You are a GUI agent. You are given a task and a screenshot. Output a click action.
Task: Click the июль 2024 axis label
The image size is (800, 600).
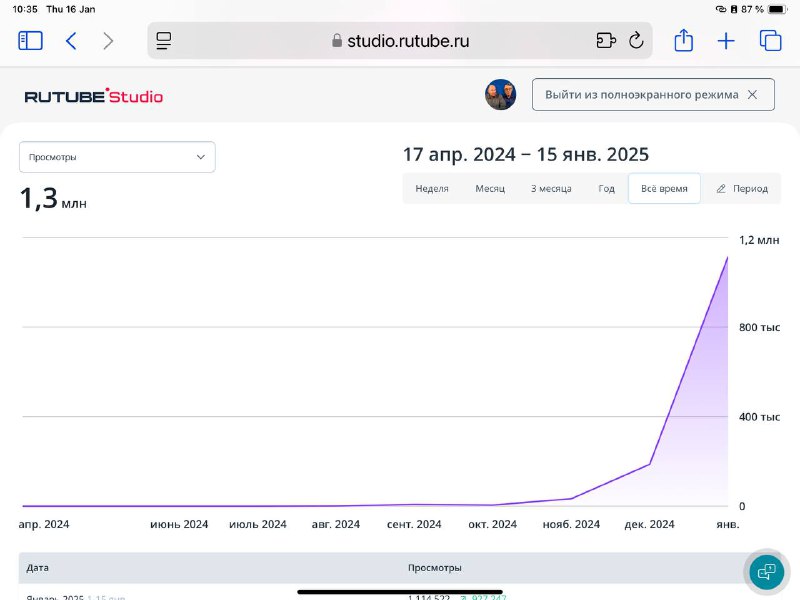tap(258, 524)
